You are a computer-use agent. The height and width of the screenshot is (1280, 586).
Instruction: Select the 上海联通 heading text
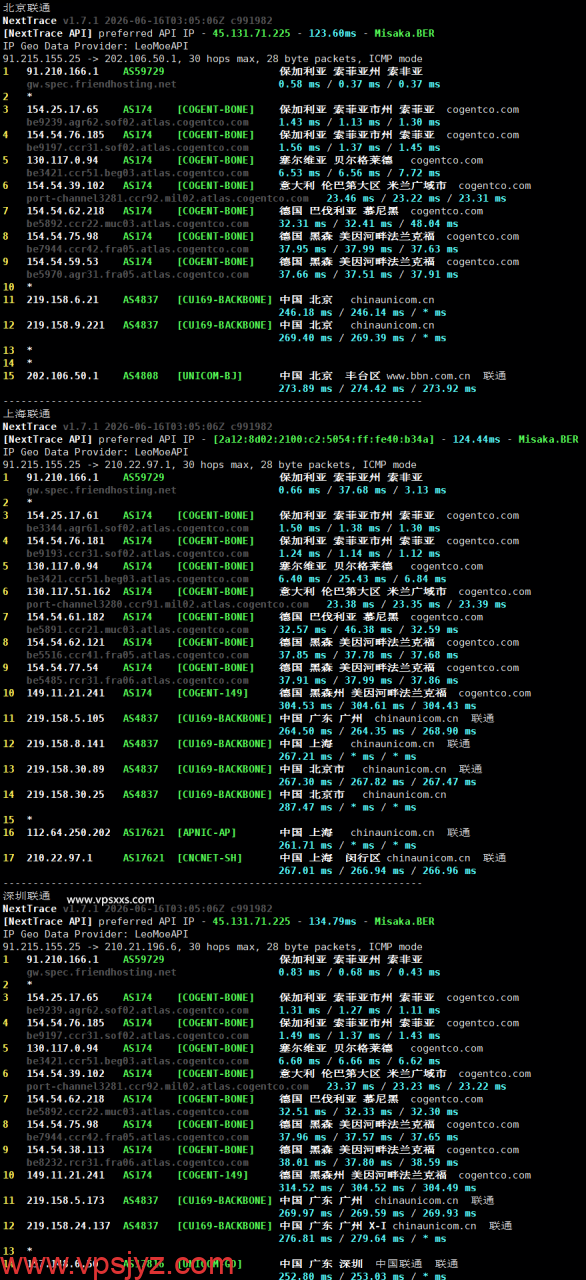click(x=27, y=413)
